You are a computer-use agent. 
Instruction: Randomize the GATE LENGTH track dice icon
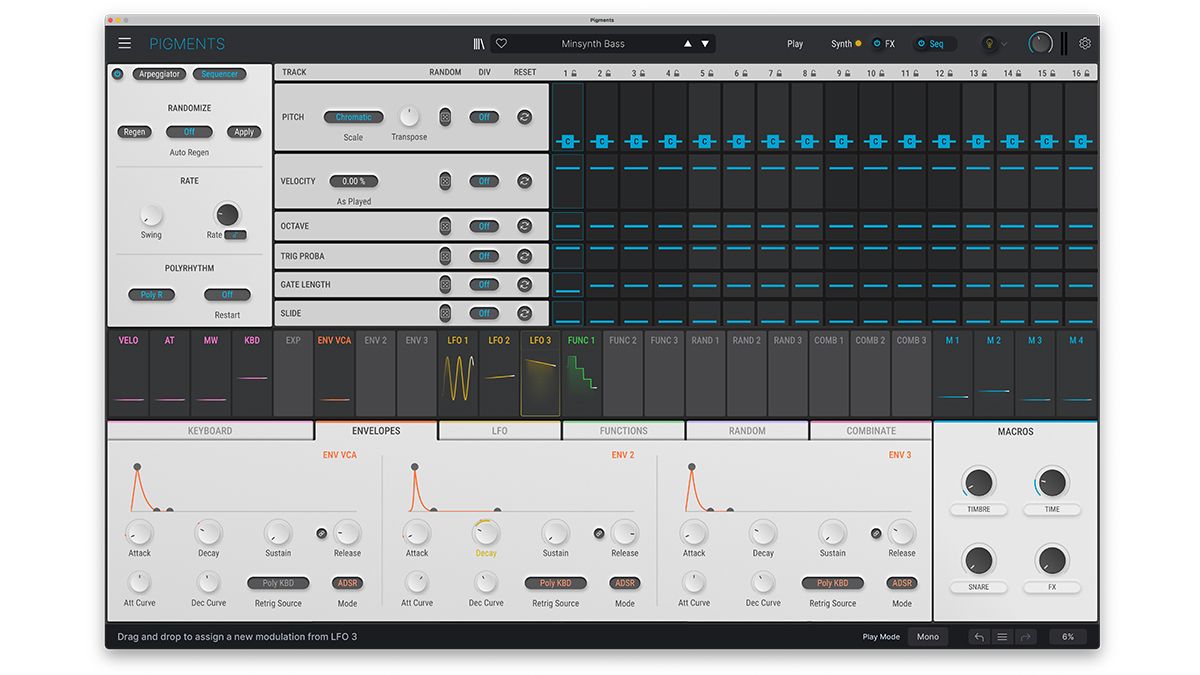point(445,284)
